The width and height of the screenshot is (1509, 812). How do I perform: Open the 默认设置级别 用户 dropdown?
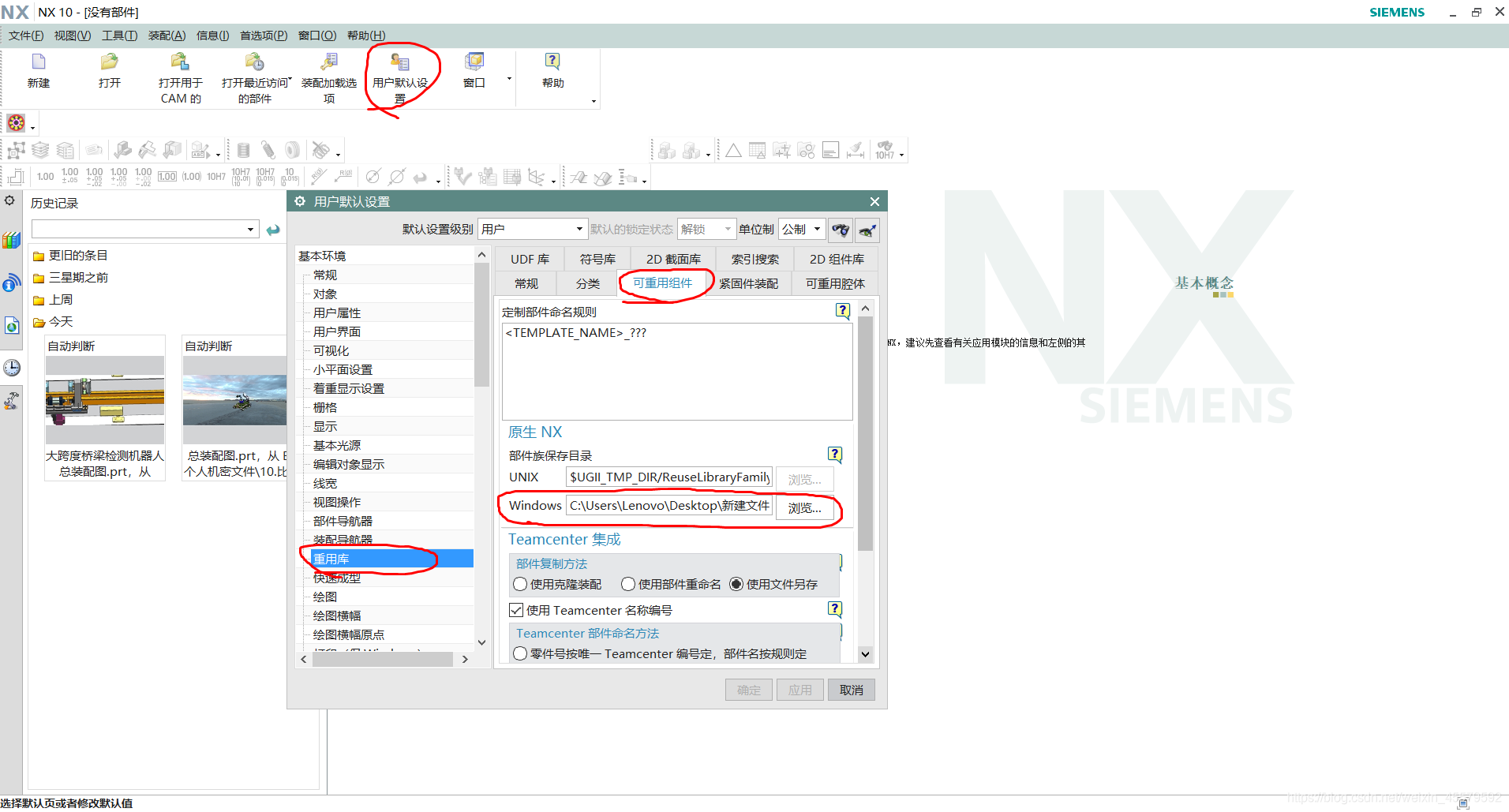coord(533,229)
